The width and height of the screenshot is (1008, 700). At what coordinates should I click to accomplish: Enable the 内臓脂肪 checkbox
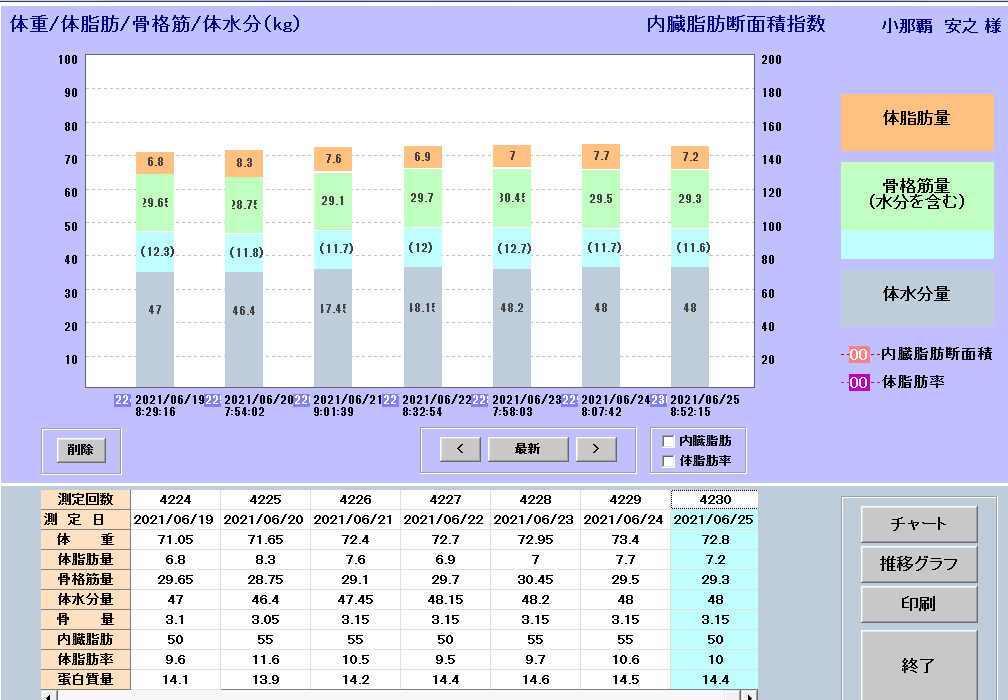[x=668, y=441]
